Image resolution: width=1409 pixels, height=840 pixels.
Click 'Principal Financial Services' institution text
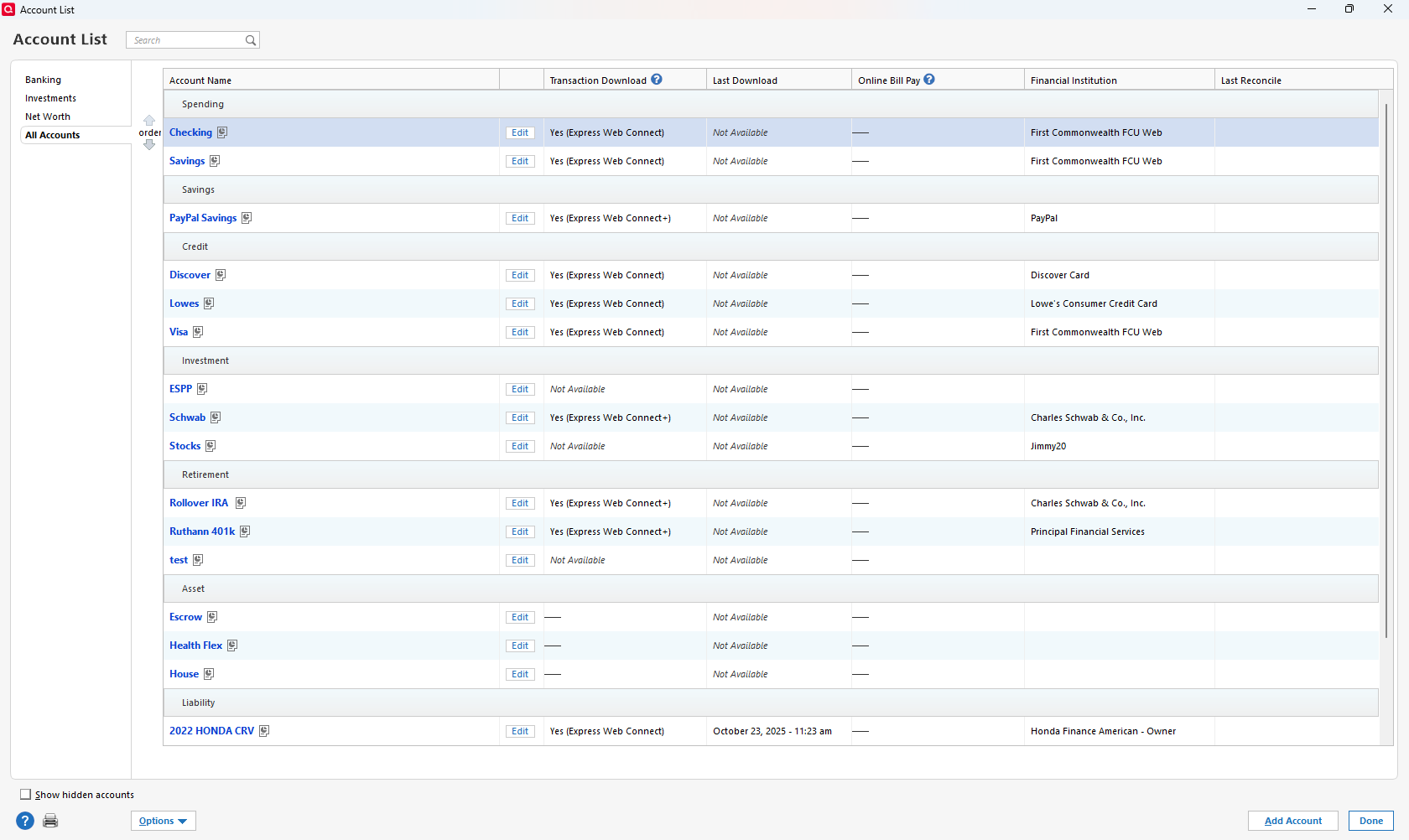point(1088,531)
